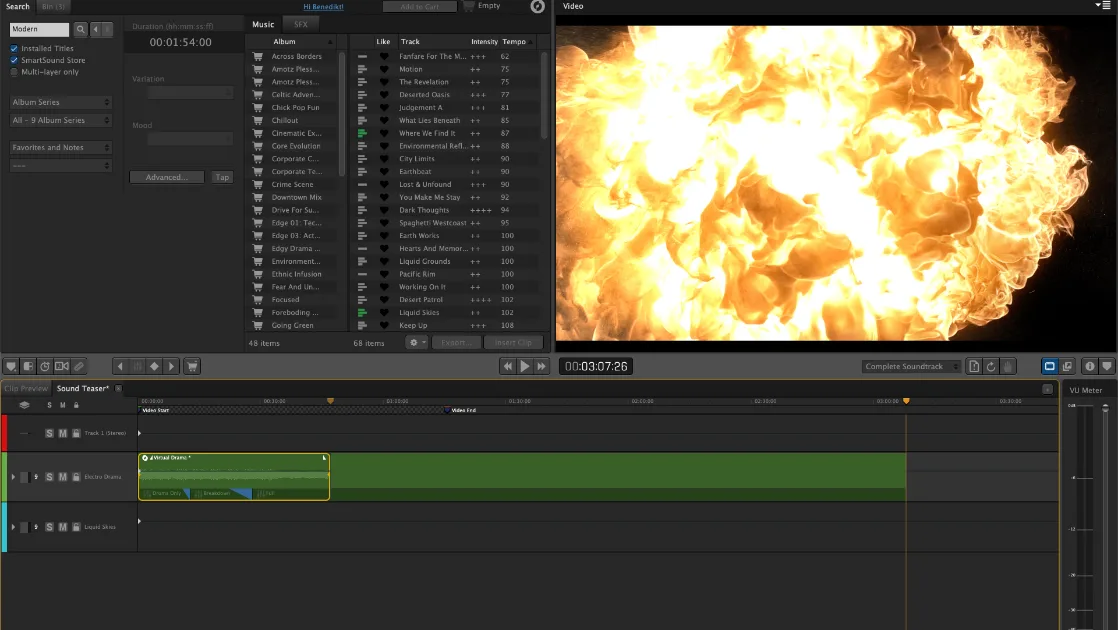Click the heart for Where We Find It
The image size is (1118, 630).
coord(384,133)
